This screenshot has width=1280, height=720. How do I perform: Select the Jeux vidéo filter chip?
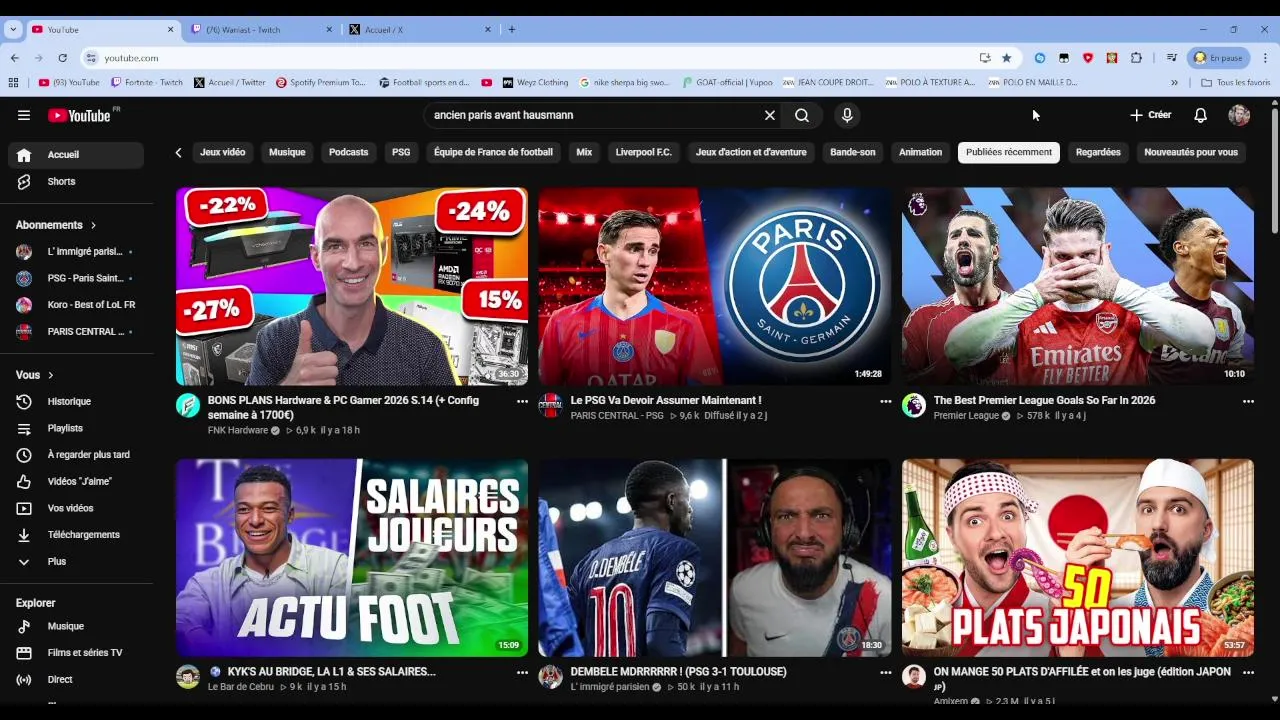[x=222, y=153]
